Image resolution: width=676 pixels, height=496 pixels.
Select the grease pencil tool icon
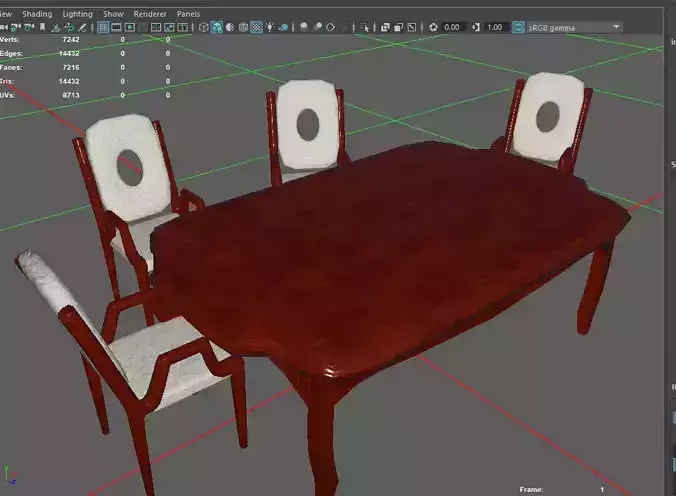[x=82, y=28]
